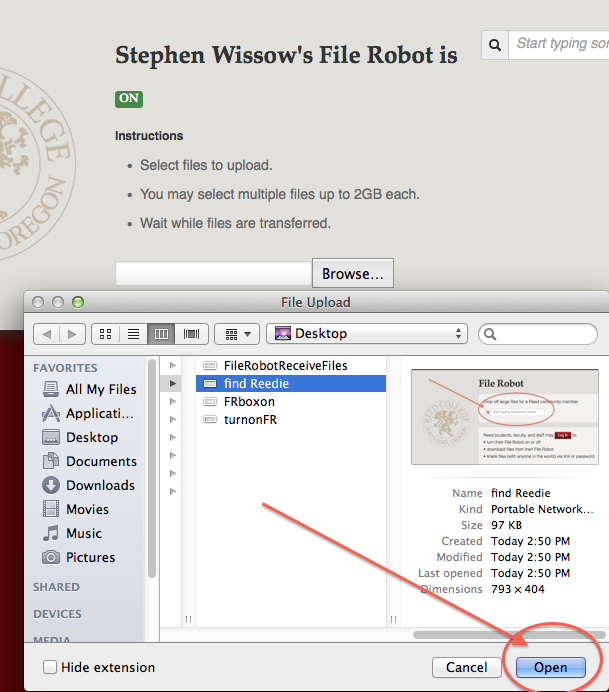
Task: Open Downloads folder in sidebar
Action: (100, 485)
